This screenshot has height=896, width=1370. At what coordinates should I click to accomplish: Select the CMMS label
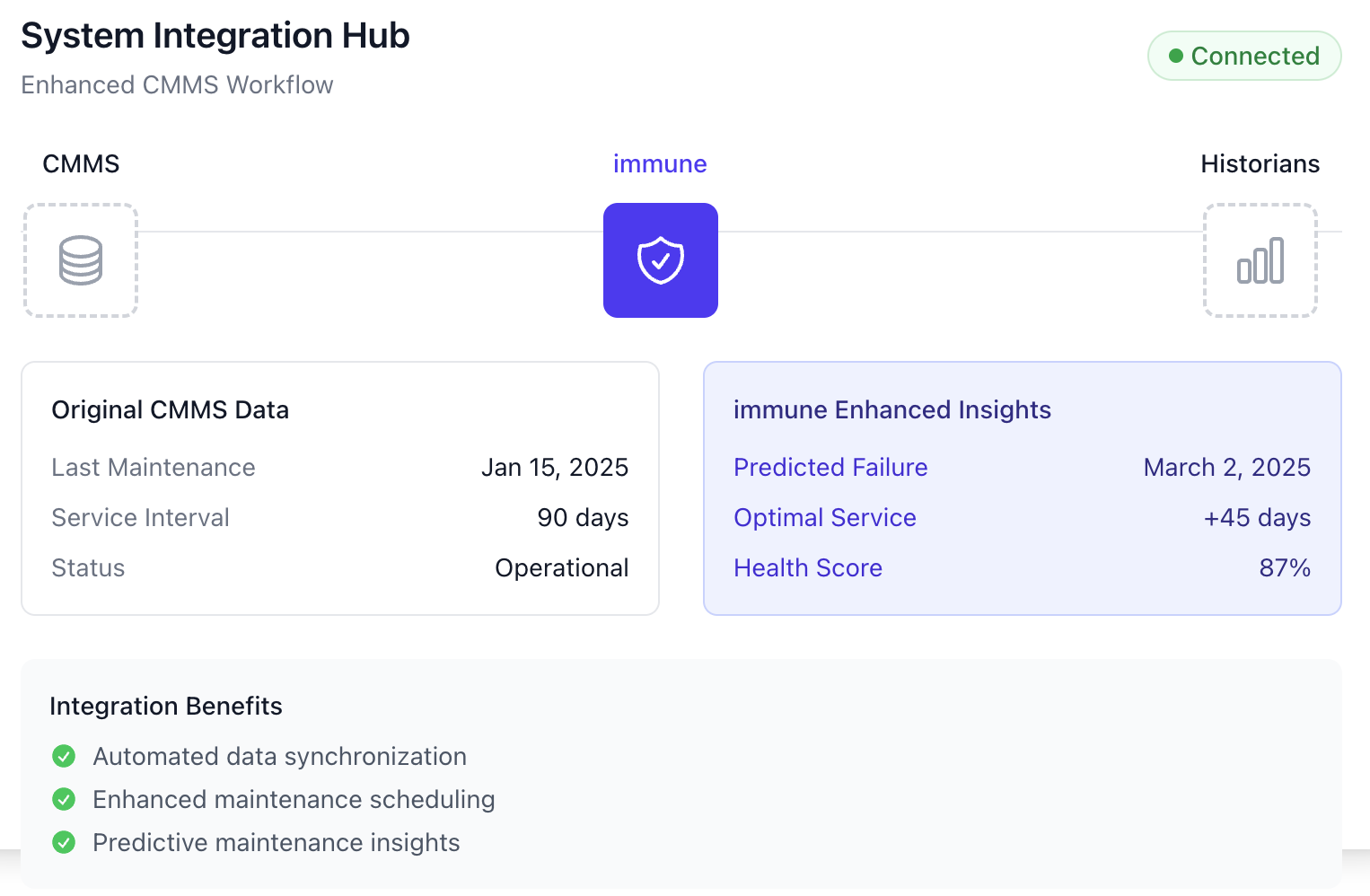pos(81,163)
